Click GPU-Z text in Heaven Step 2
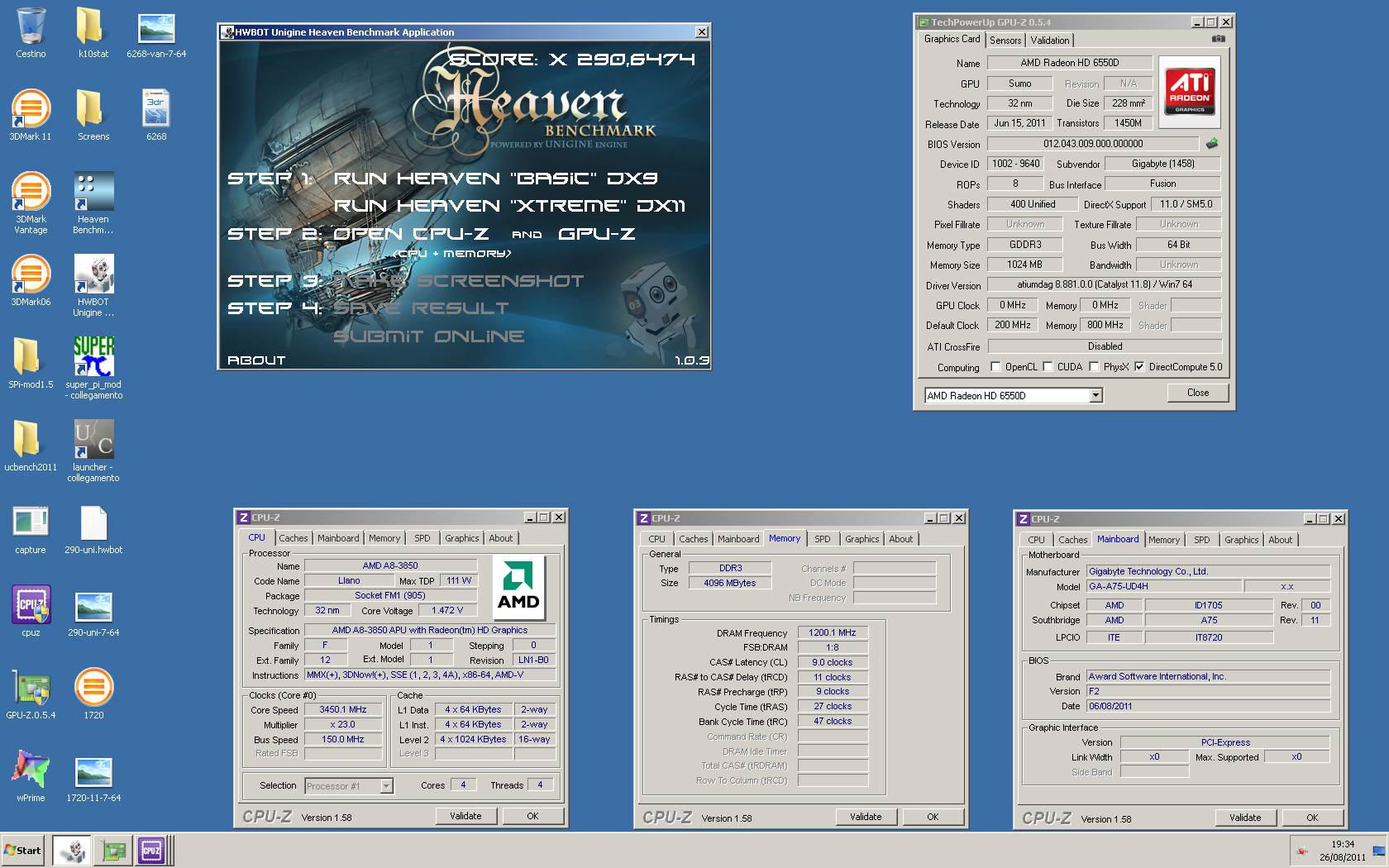Screen dimensions: 1389x868 tap(596, 234)
